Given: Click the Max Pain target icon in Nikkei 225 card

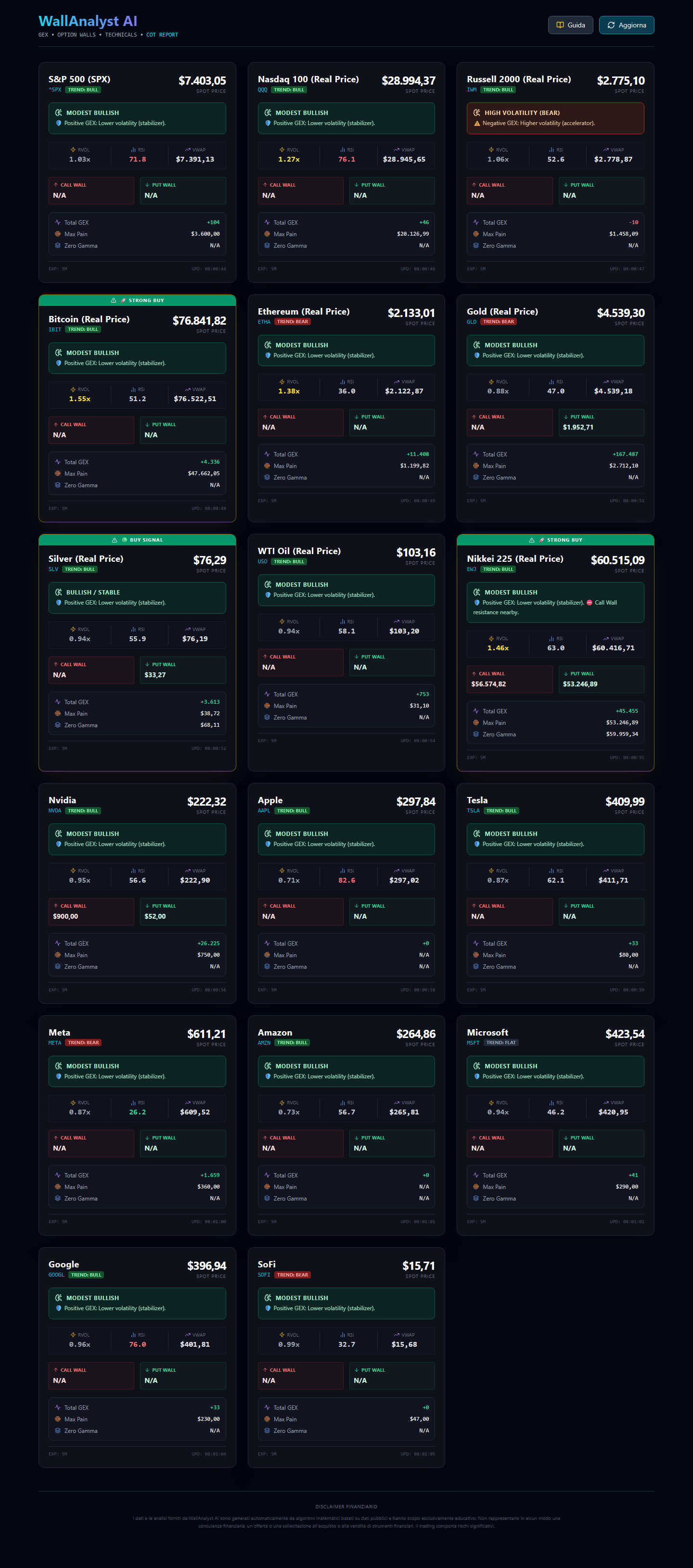Looking at the screenshot, I should (x=476, y=722).
